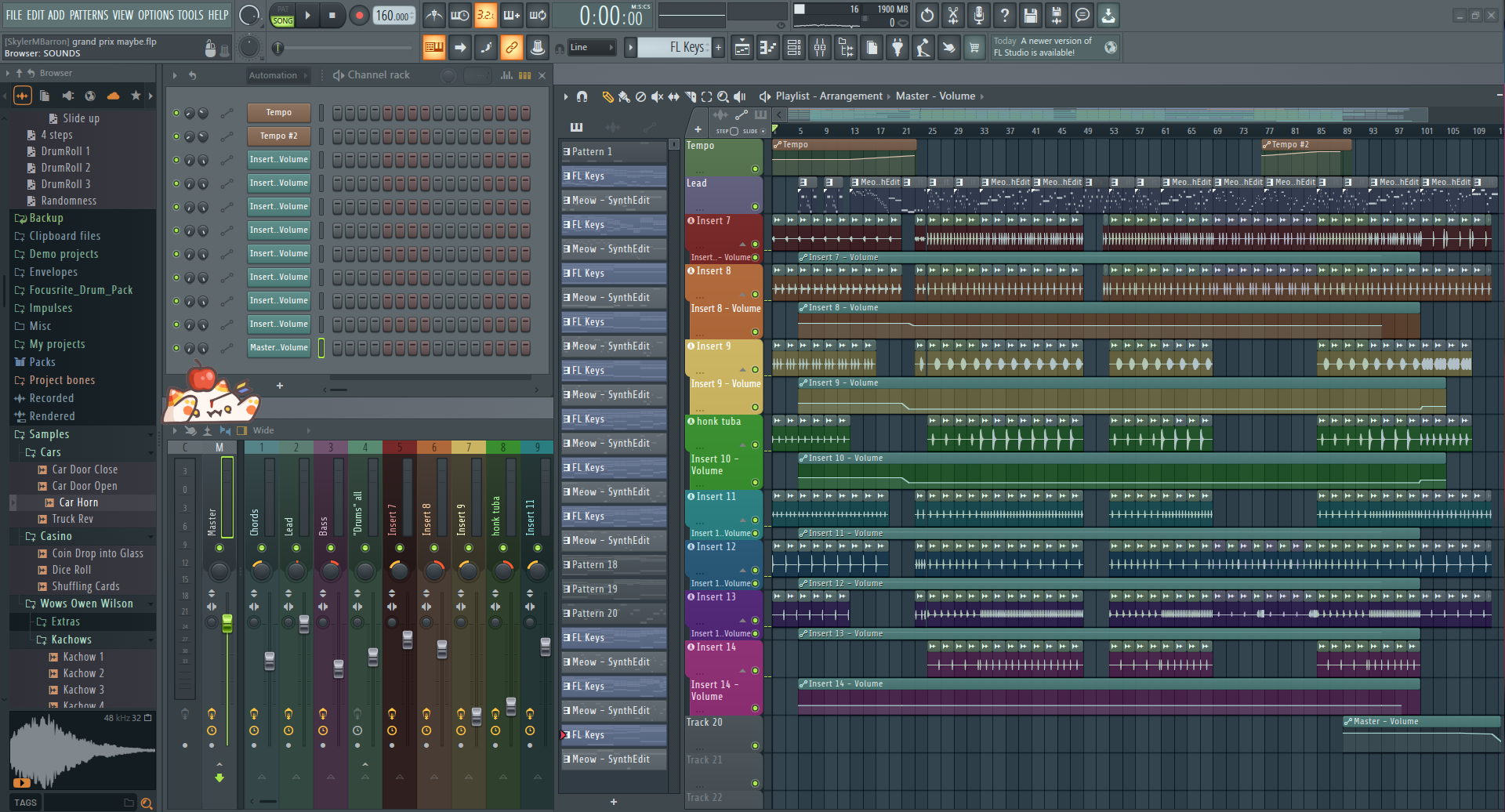Open the OPTIONS menu
The width and height of the screenshot is (1505, 812).
tap(155, 15)
